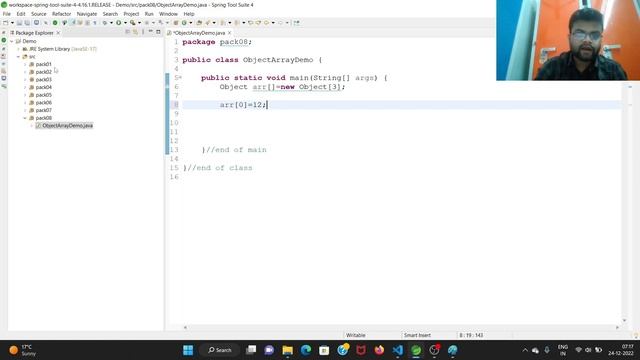Click the editor horizontal scrollbar's left arrow
Image resolution: width=640 pixels, height=360 pixels.
tap(185, 327)
